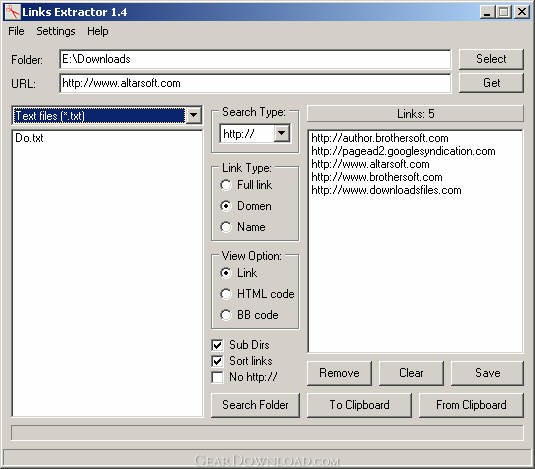
Task: Select the Full link radio button
Action: coord(226,185)
